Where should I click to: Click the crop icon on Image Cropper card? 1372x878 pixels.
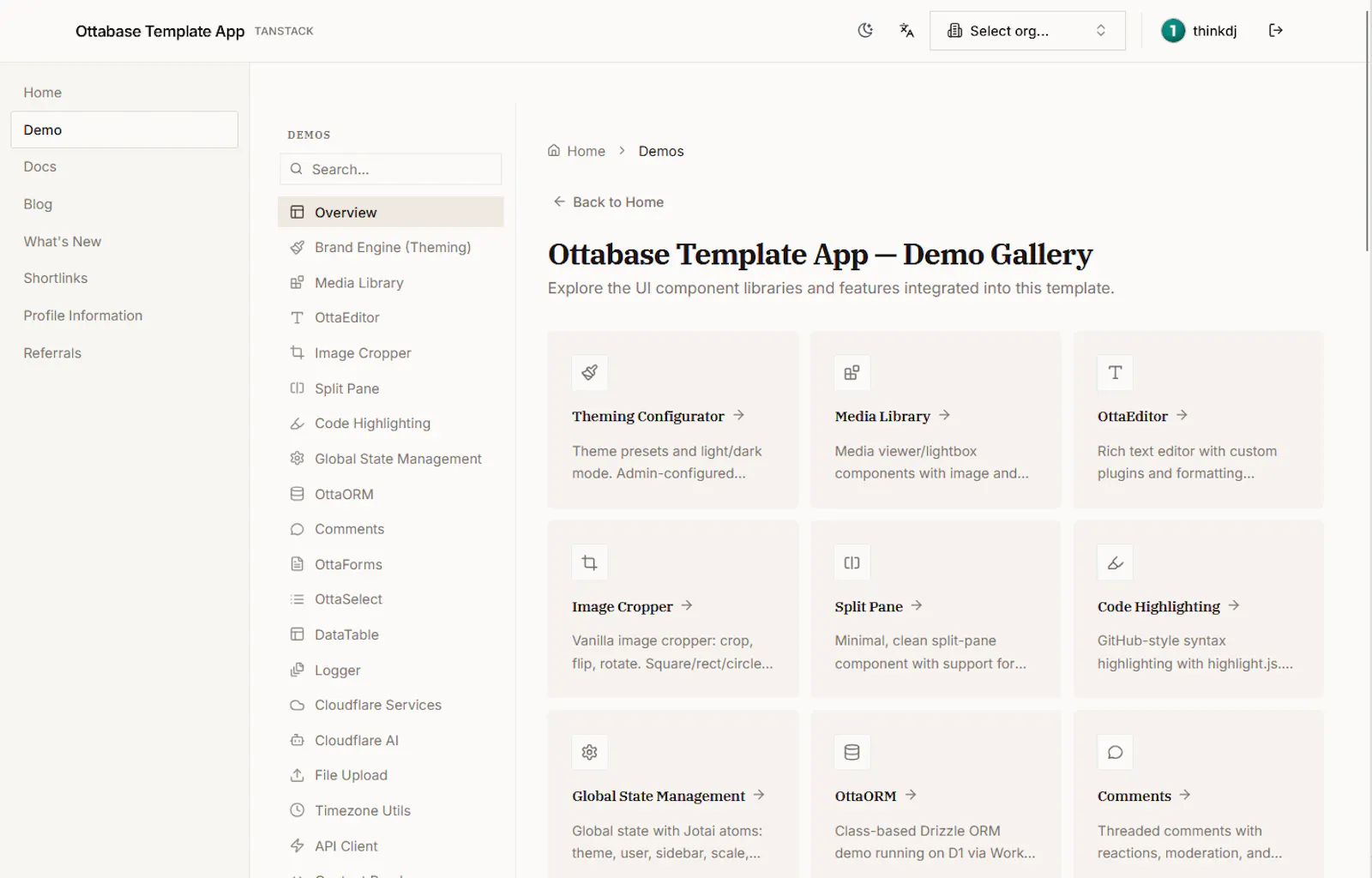point(590,562)
